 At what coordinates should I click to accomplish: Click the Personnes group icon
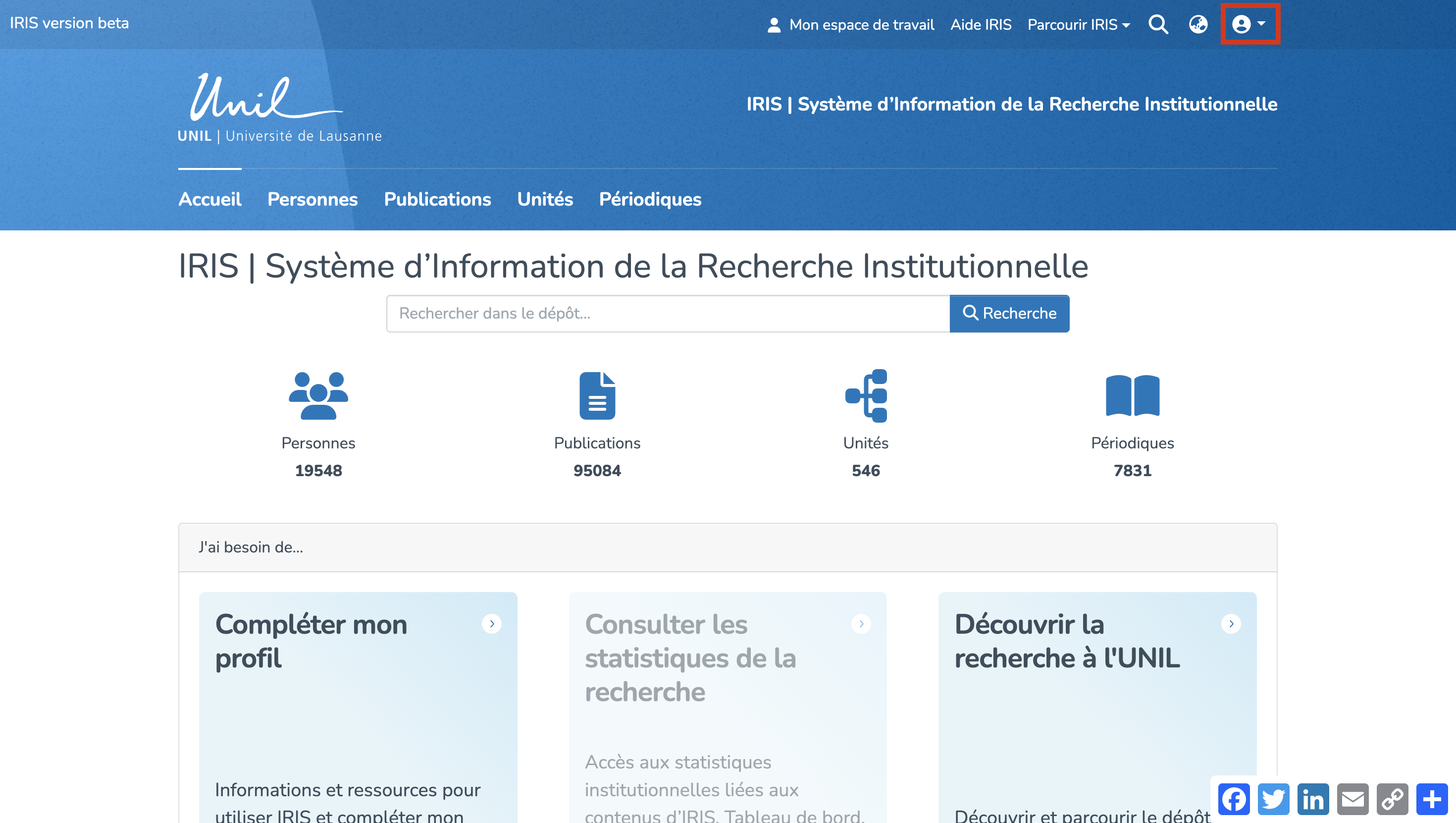click(318, 395)
